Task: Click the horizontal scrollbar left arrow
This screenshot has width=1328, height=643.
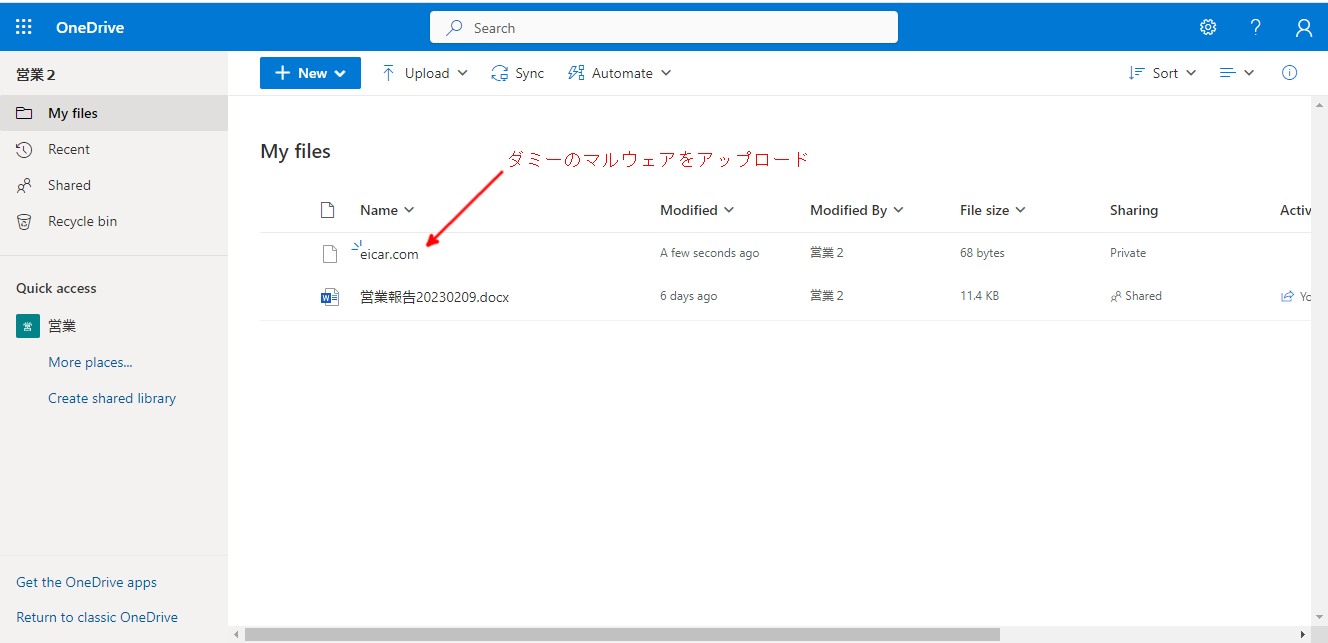Action: point(236,635)
